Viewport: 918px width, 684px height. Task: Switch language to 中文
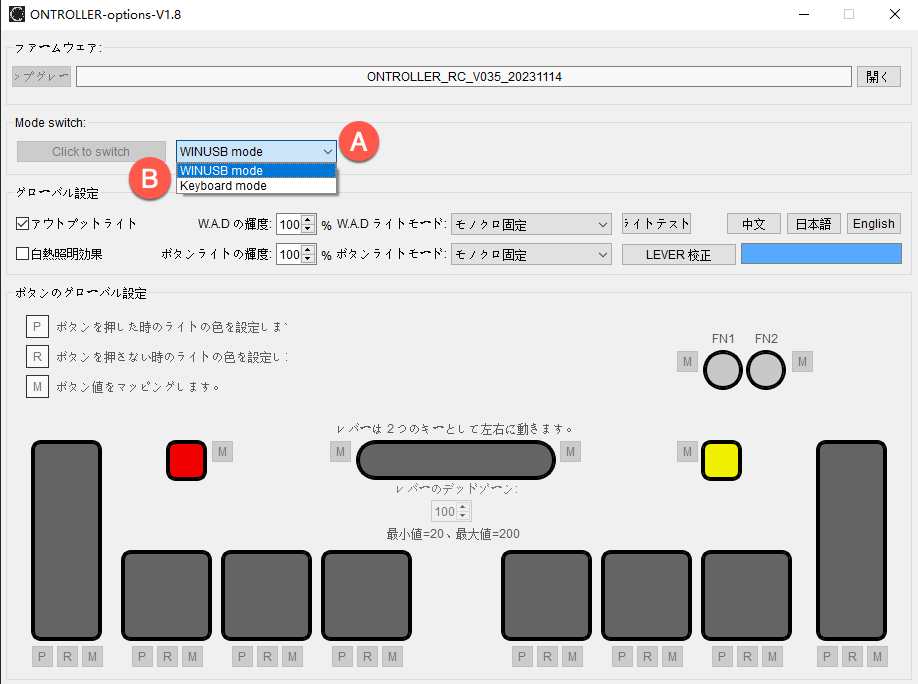(x=753, y=224)
